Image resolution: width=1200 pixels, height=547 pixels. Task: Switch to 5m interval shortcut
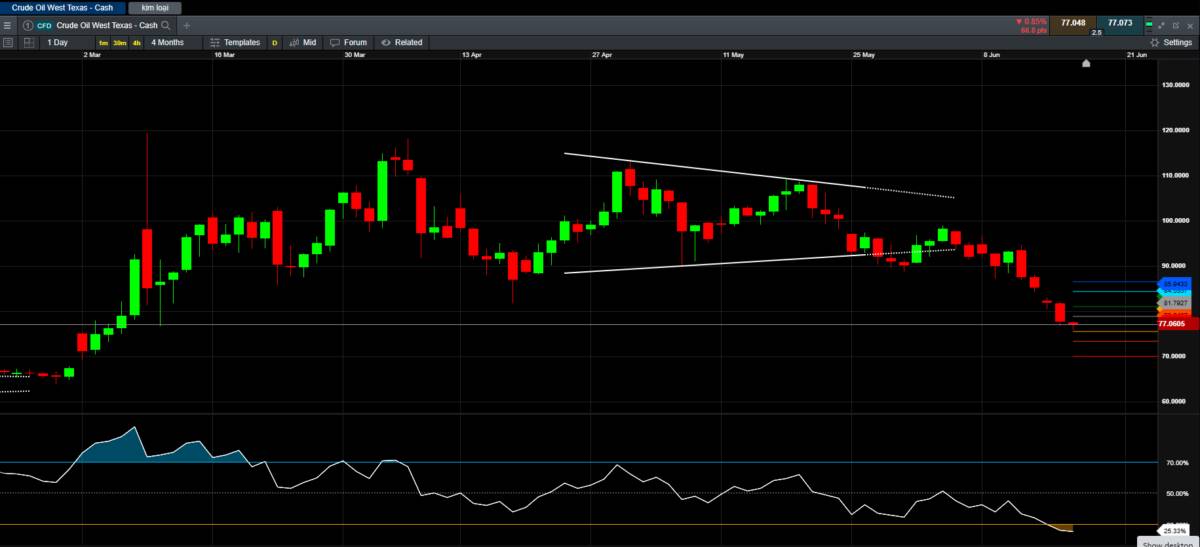click(103, 42)
